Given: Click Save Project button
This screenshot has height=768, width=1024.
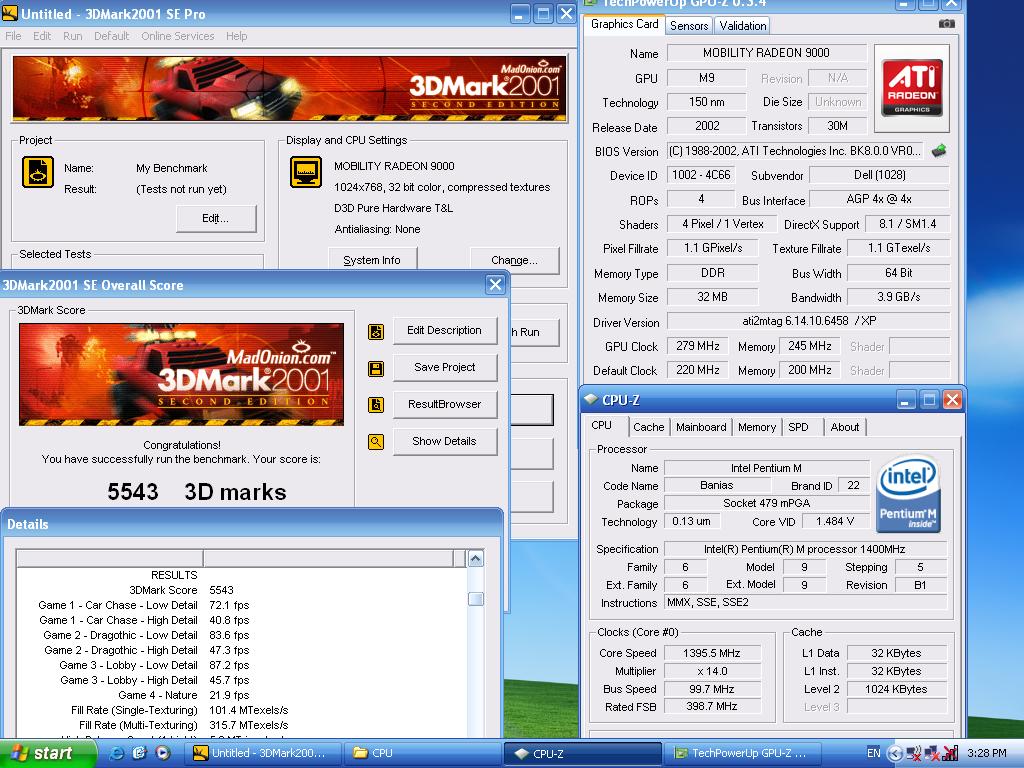Looking at the screenshot, I should tap(445, 367).
